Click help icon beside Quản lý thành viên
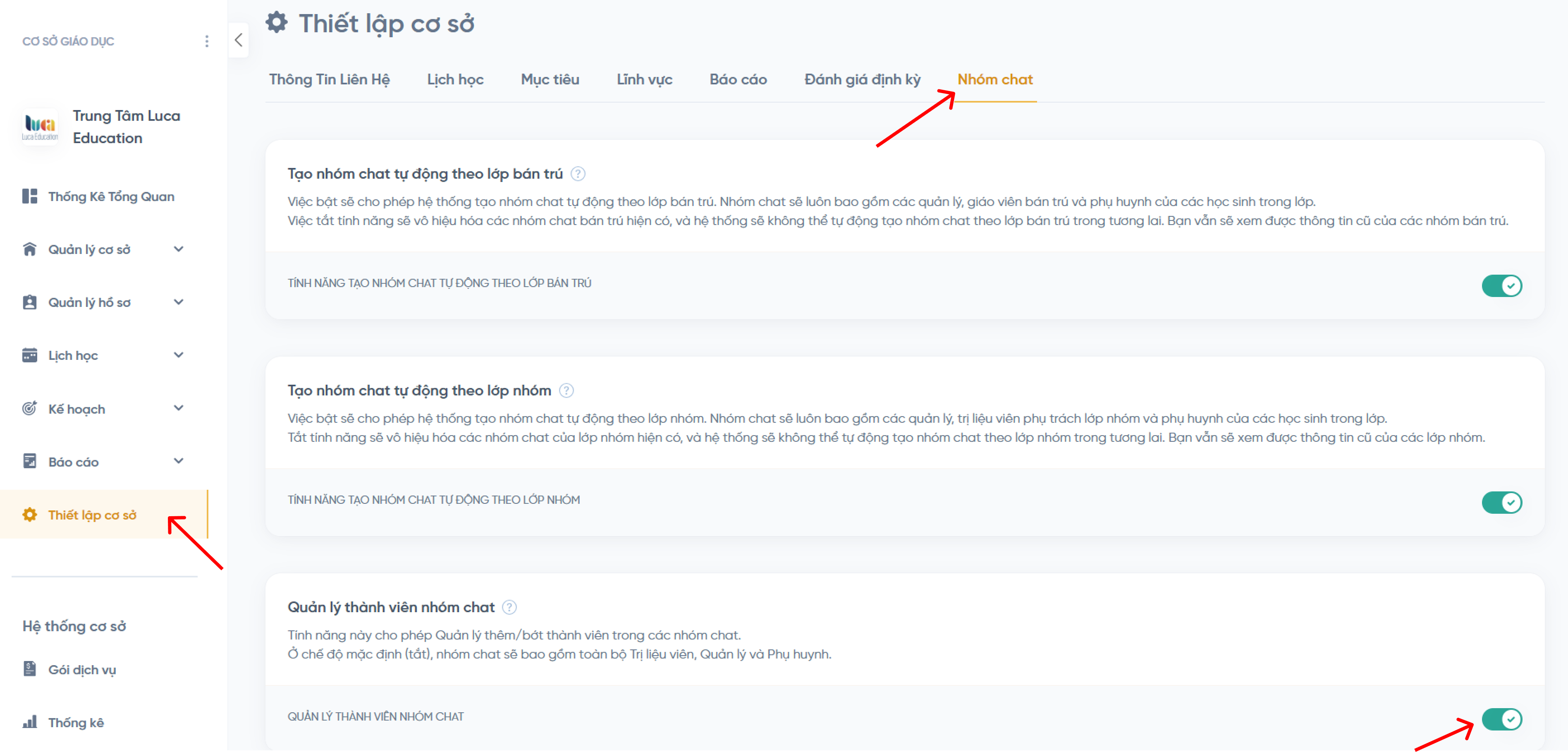The height and width of the screenshot is (752, 1568). [x=509, y=607]
